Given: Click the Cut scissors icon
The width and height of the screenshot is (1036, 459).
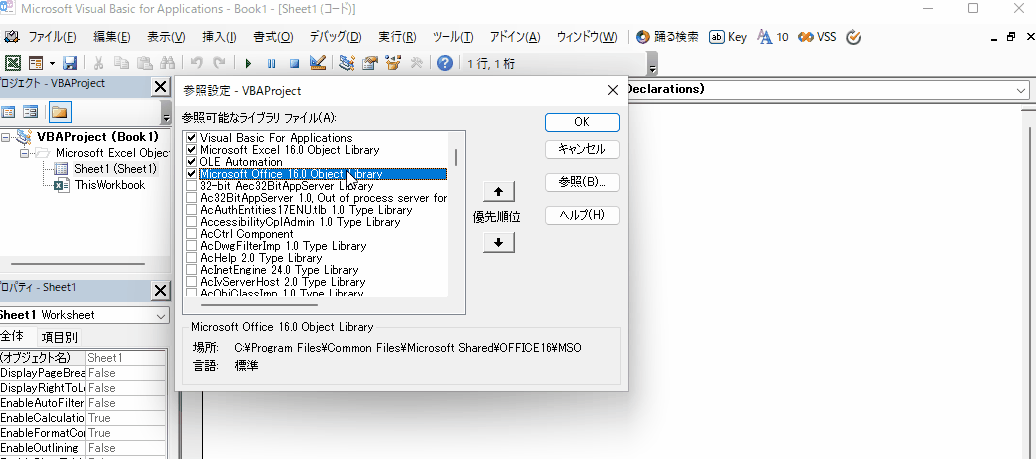Looking at the screenshot, I should tap(98, 63).
